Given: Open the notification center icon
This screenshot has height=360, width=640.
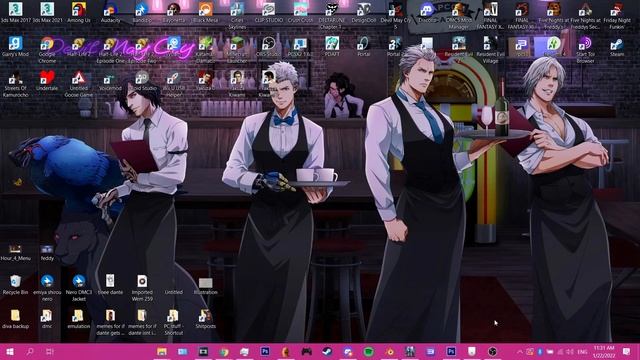Looking at the screenshot, I should (627, 351).
